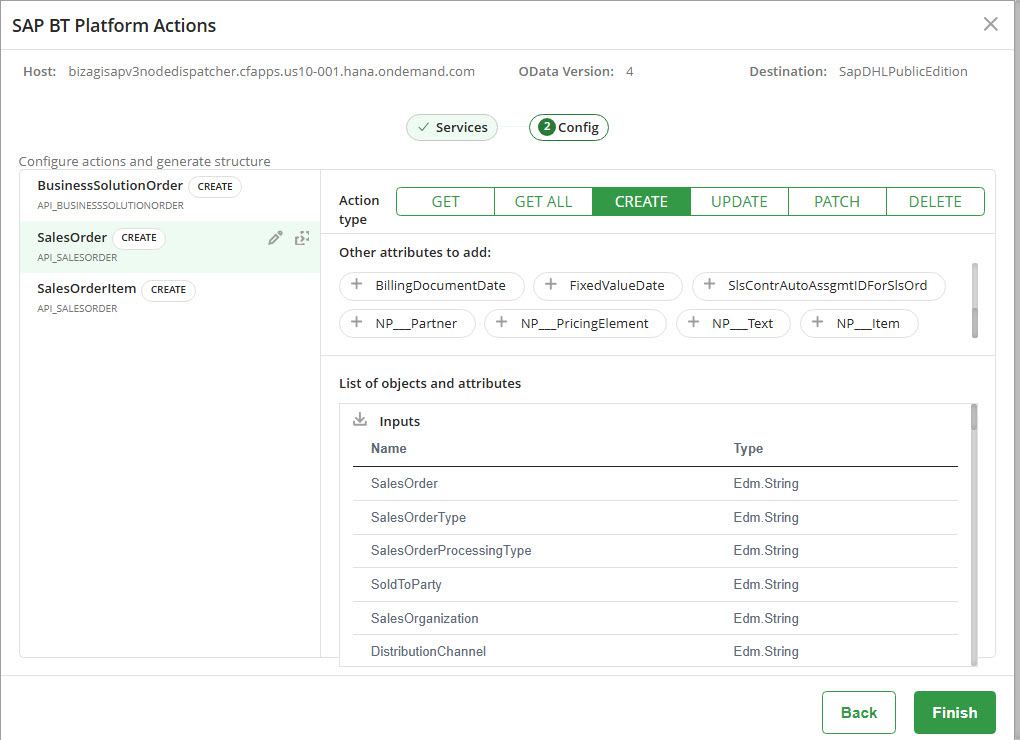Click the download icon beside Inputs
The image size is (1020, 740).
(x=360, y=419)
